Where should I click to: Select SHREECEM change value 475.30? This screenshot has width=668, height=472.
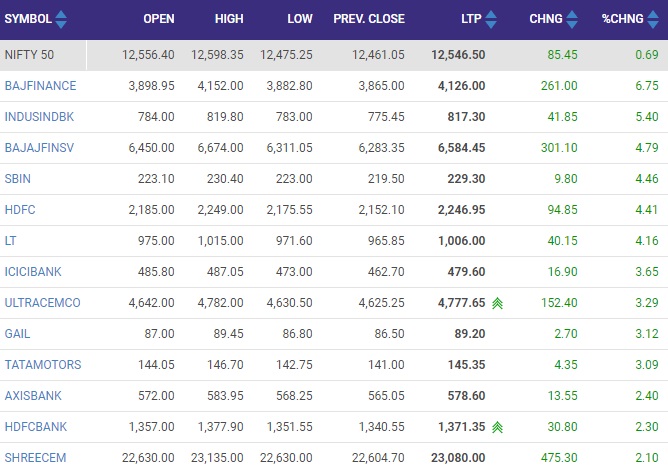(x=559, y=458)
